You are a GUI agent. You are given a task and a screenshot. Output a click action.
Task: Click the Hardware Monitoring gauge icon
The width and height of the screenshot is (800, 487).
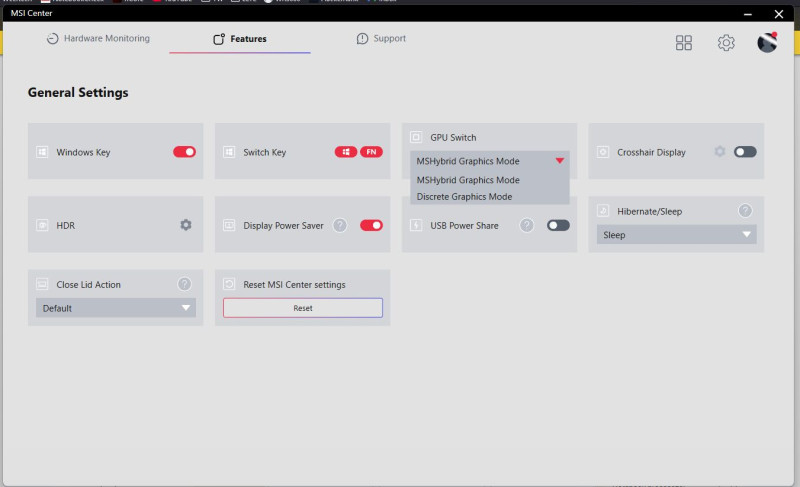52,38
